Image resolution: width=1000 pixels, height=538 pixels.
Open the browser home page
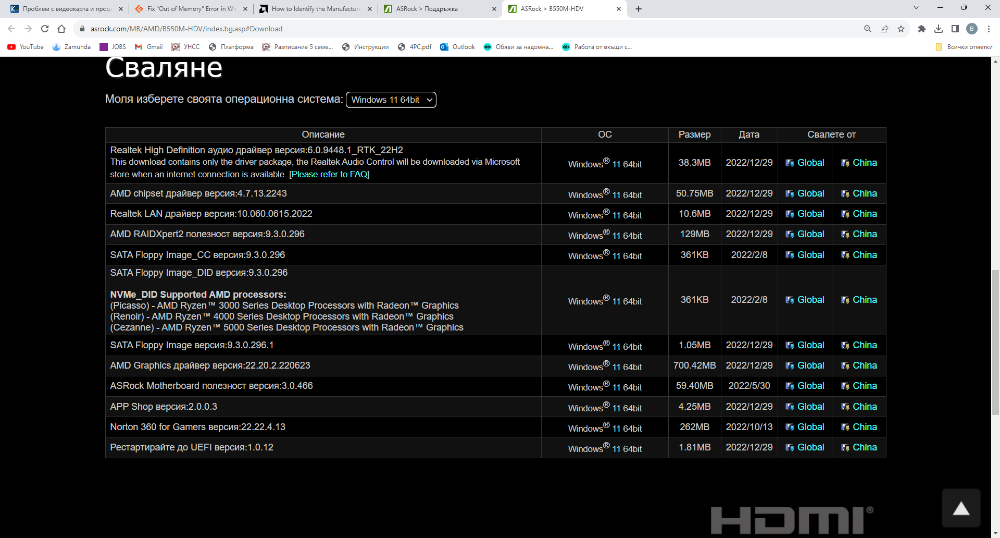pyautogui.click(x=61, y=29)
